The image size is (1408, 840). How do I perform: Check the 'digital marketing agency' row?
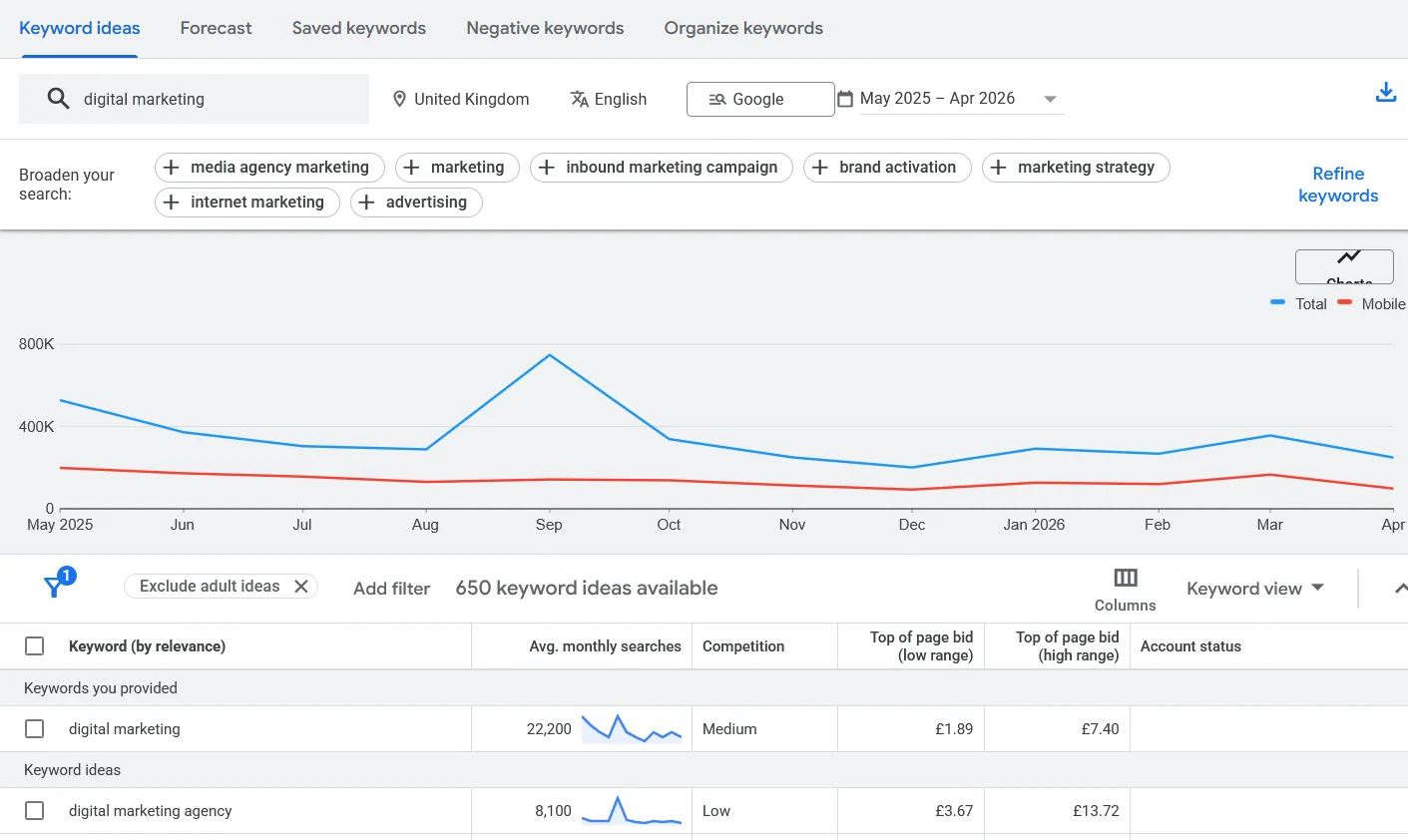point(35,811)
